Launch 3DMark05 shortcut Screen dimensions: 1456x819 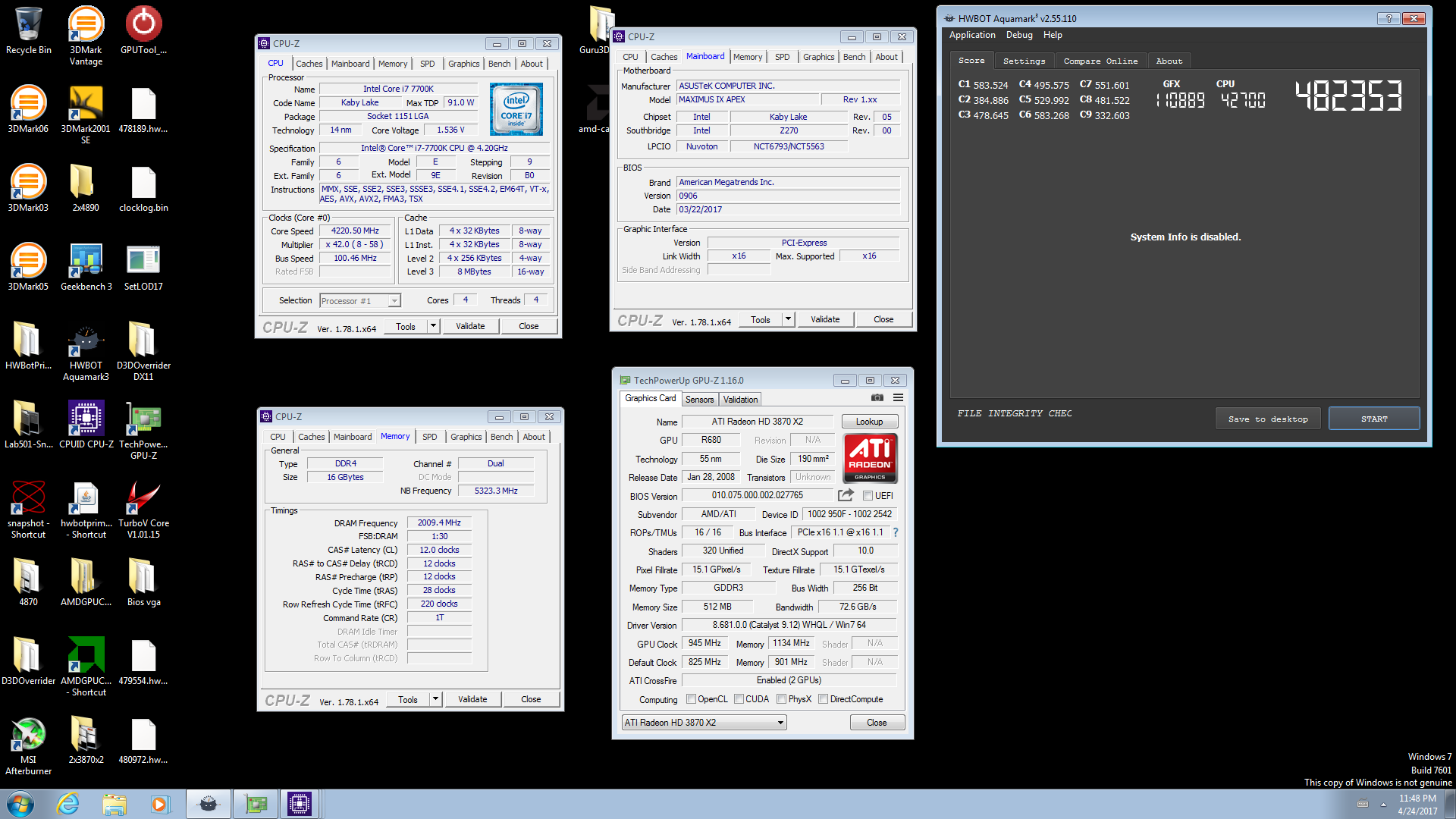click(x=28, y=267)
